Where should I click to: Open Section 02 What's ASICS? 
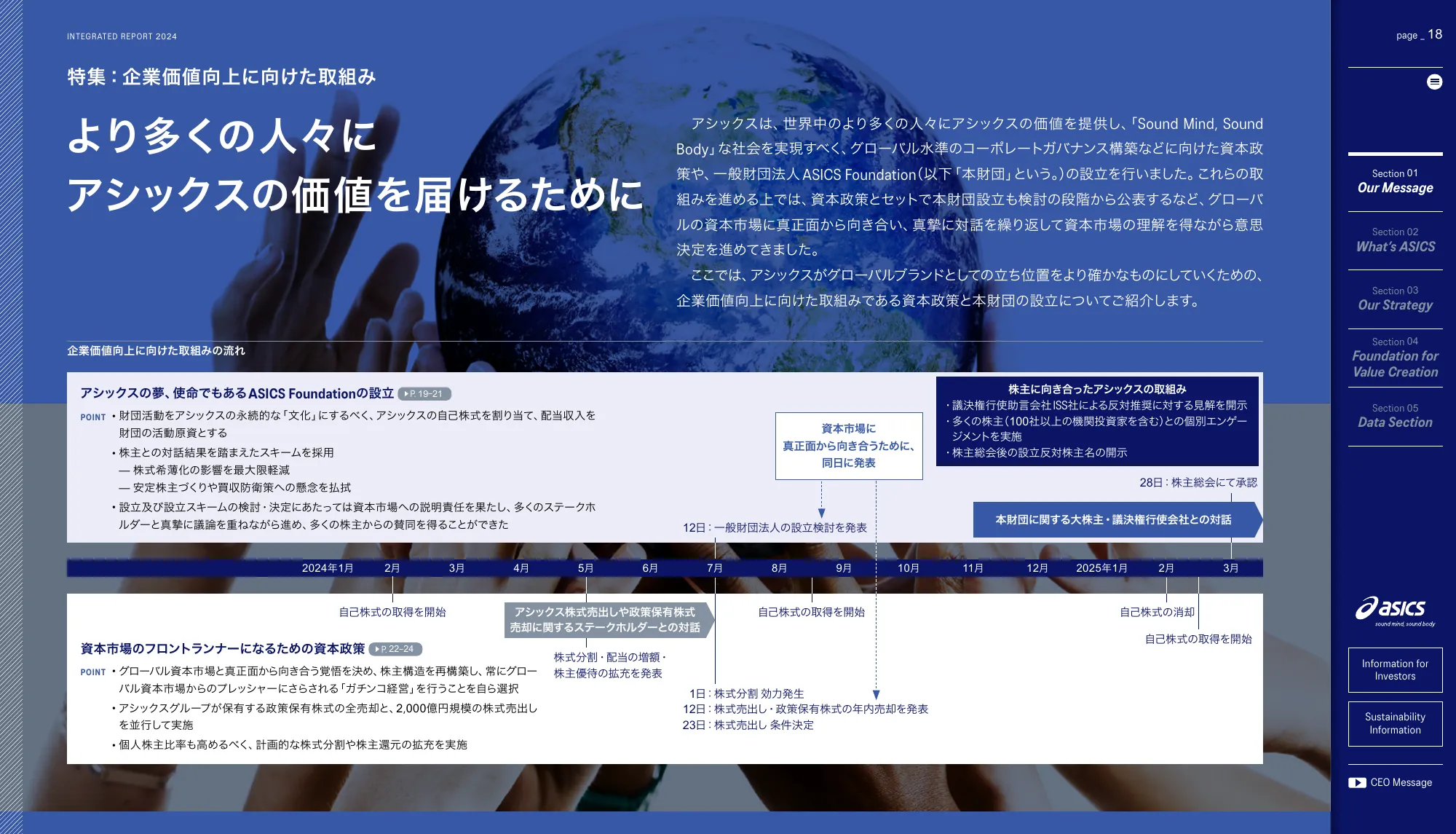point(1395,240)
